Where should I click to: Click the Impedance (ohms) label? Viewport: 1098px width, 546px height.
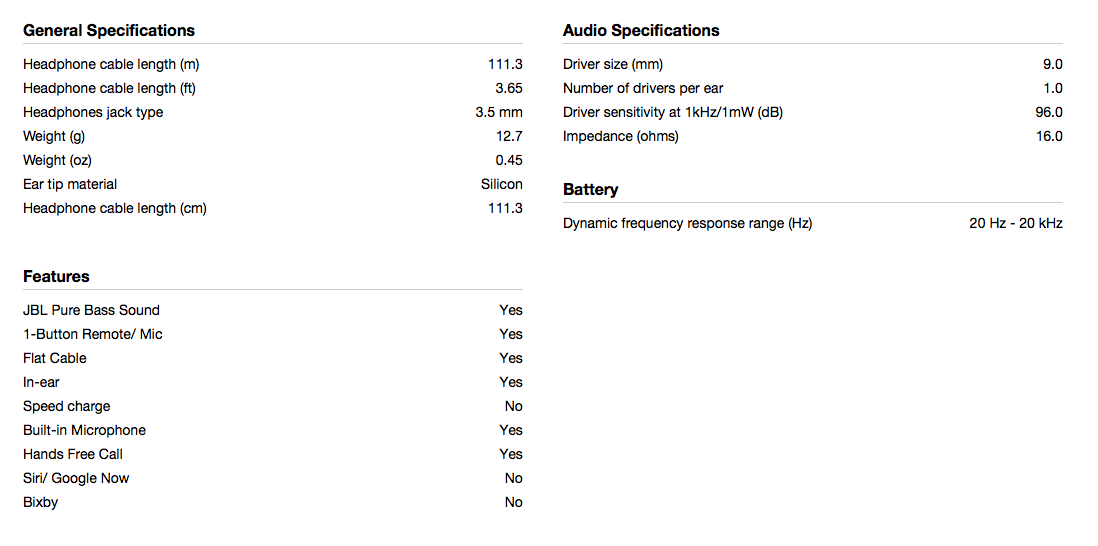click(x=620, y=136)
